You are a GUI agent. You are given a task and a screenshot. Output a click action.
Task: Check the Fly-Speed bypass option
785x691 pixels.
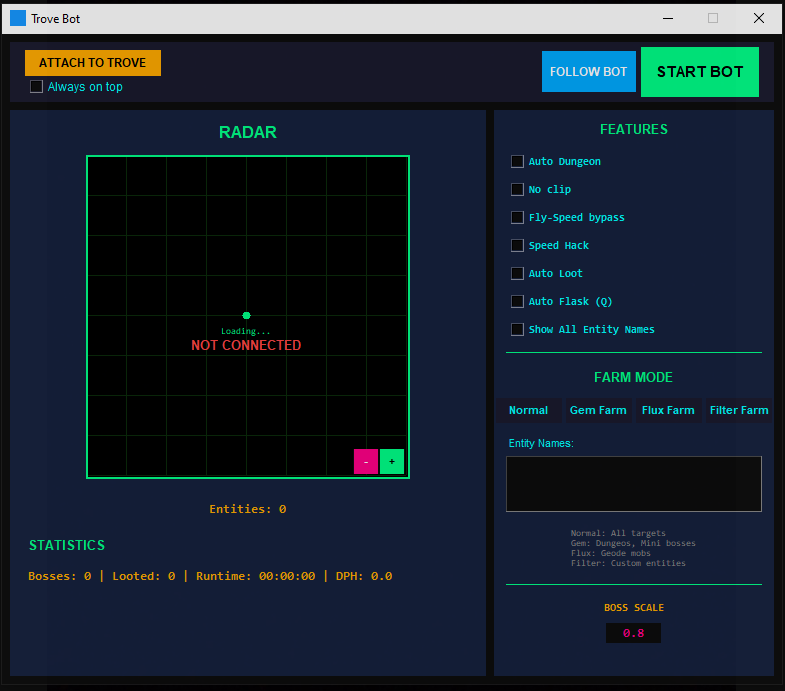click(517, 217)
